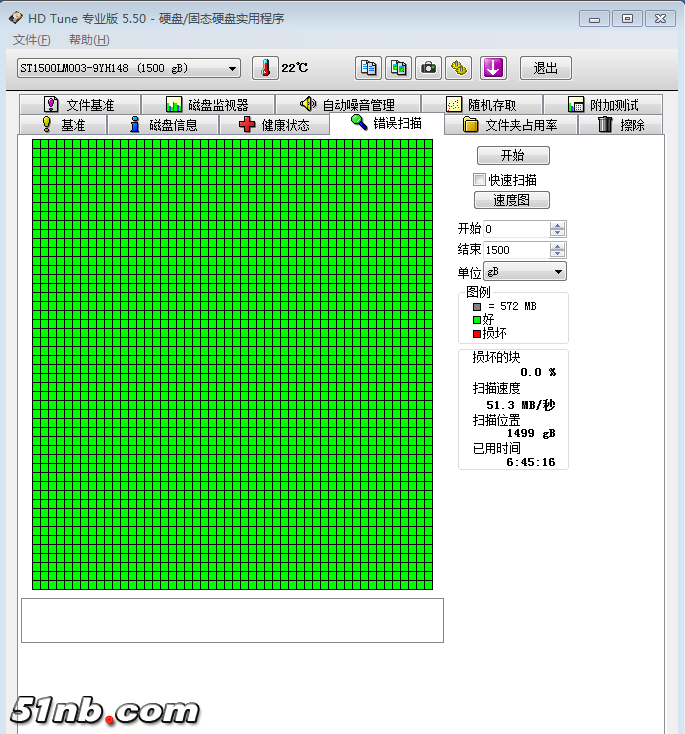Click the purple down-arrow minimize-to-tray icon
The width and height of the screenshot is (685, 734).
493,68
